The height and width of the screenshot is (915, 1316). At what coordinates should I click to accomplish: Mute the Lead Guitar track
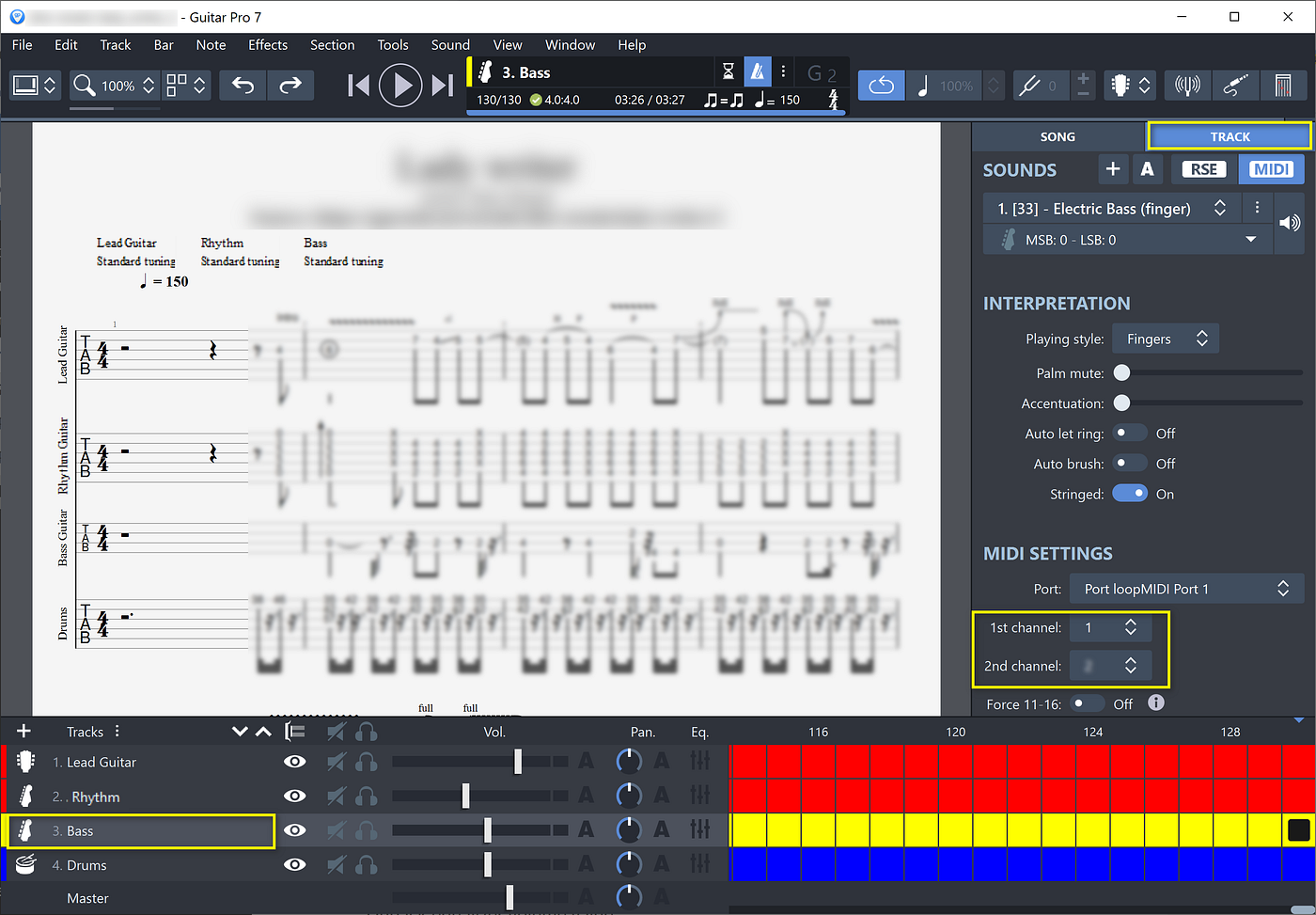click(336, 762)
